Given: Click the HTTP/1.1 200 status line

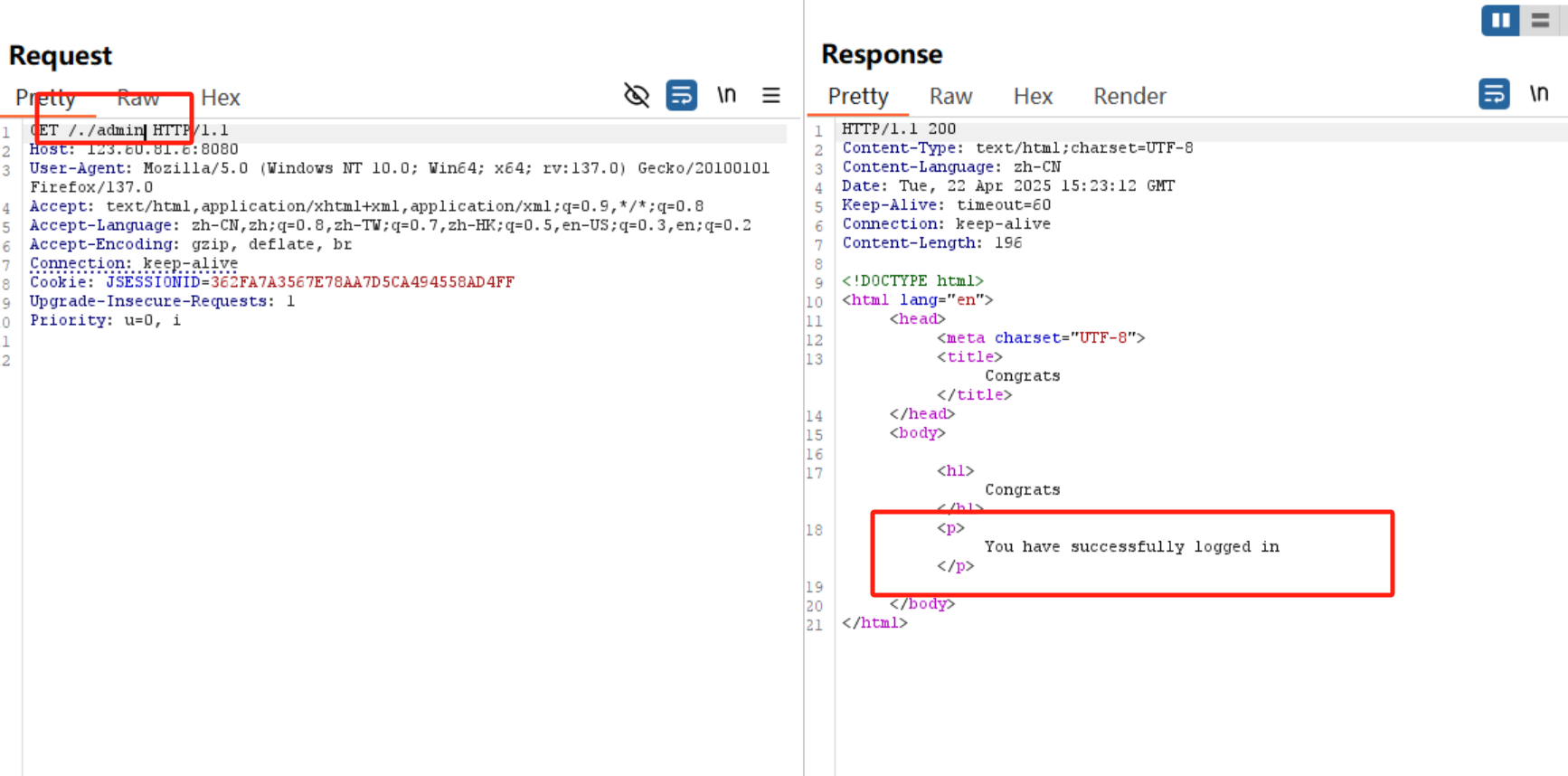Looking at the screenshot, I should coord(898,129).
